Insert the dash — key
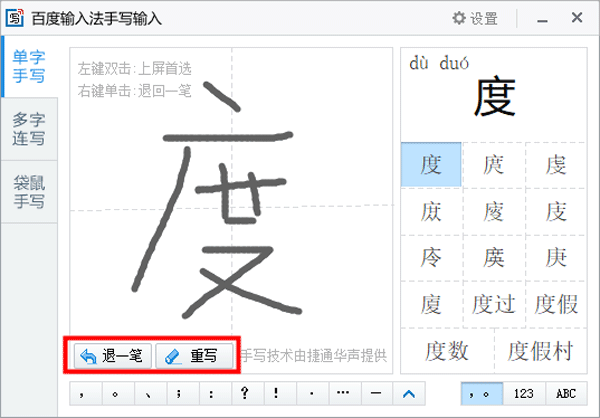Viewport: 600px width, 418px height. pyautogui.click(x=377, y=393)
